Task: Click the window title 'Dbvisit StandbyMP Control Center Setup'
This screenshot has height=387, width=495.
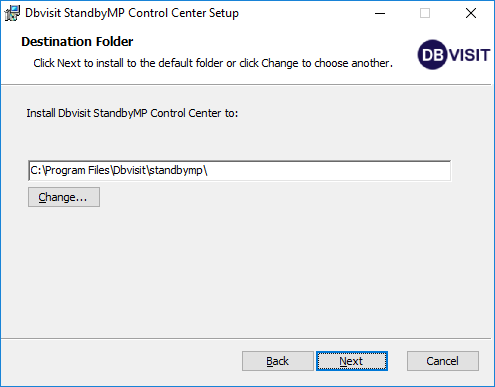Action: (132, 13)
